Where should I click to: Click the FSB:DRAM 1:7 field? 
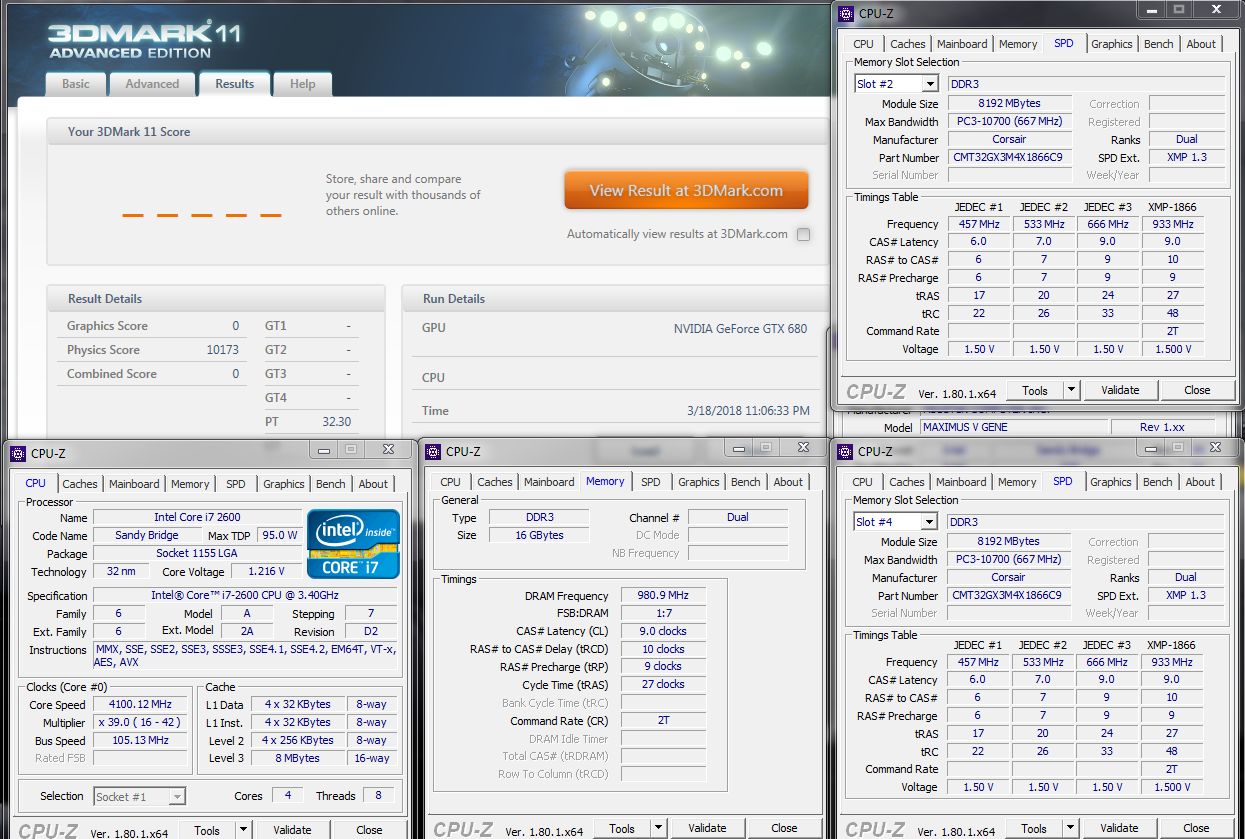pos(663,614)
